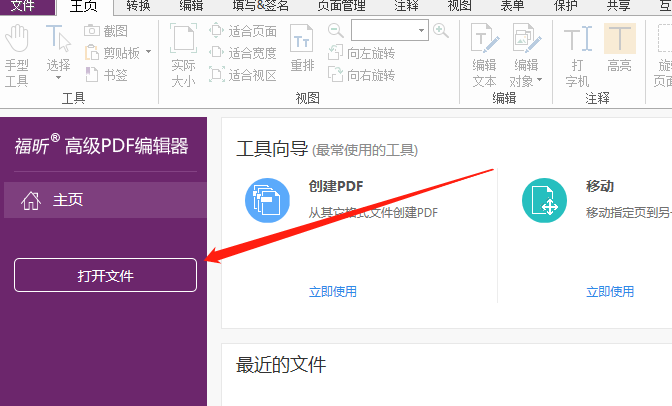Click the zoom out magnifier icon
This screenshot has width=672, height=406.
pyautogui.click(x=335, y=31)
